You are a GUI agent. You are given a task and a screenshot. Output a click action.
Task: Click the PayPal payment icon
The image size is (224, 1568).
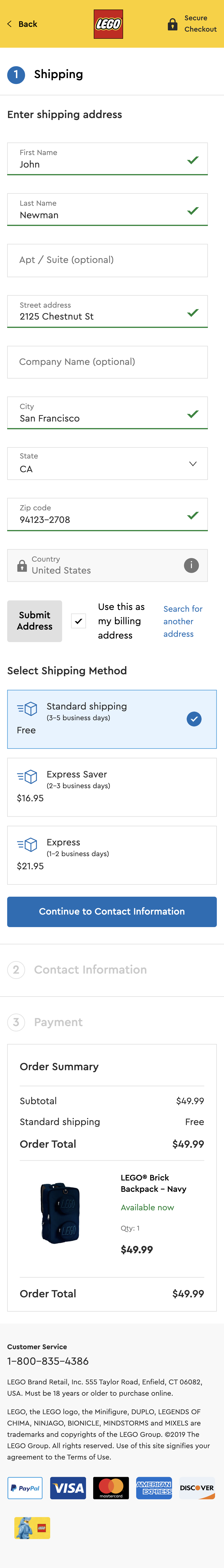point(25,1488)
